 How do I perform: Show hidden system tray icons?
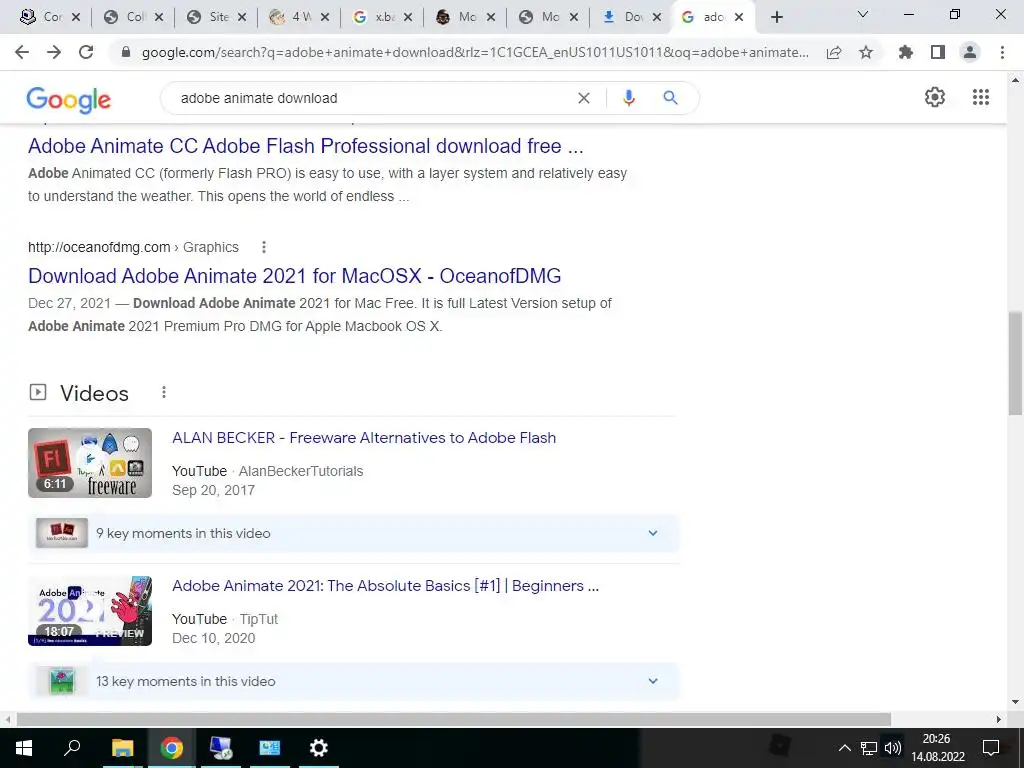[x=844, y=748]
